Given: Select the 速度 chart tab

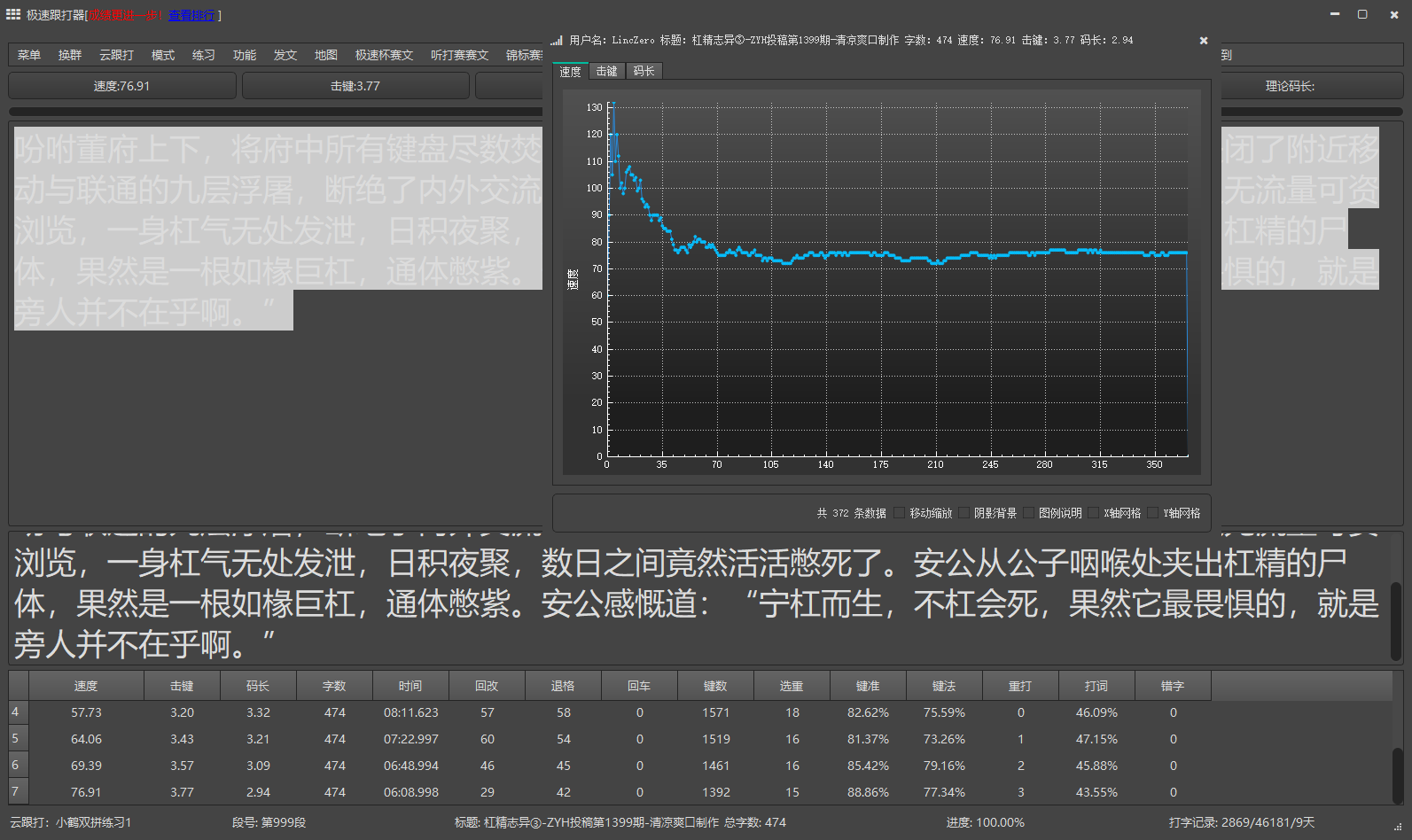Looking at the screenshot, I should pos(570,72).
